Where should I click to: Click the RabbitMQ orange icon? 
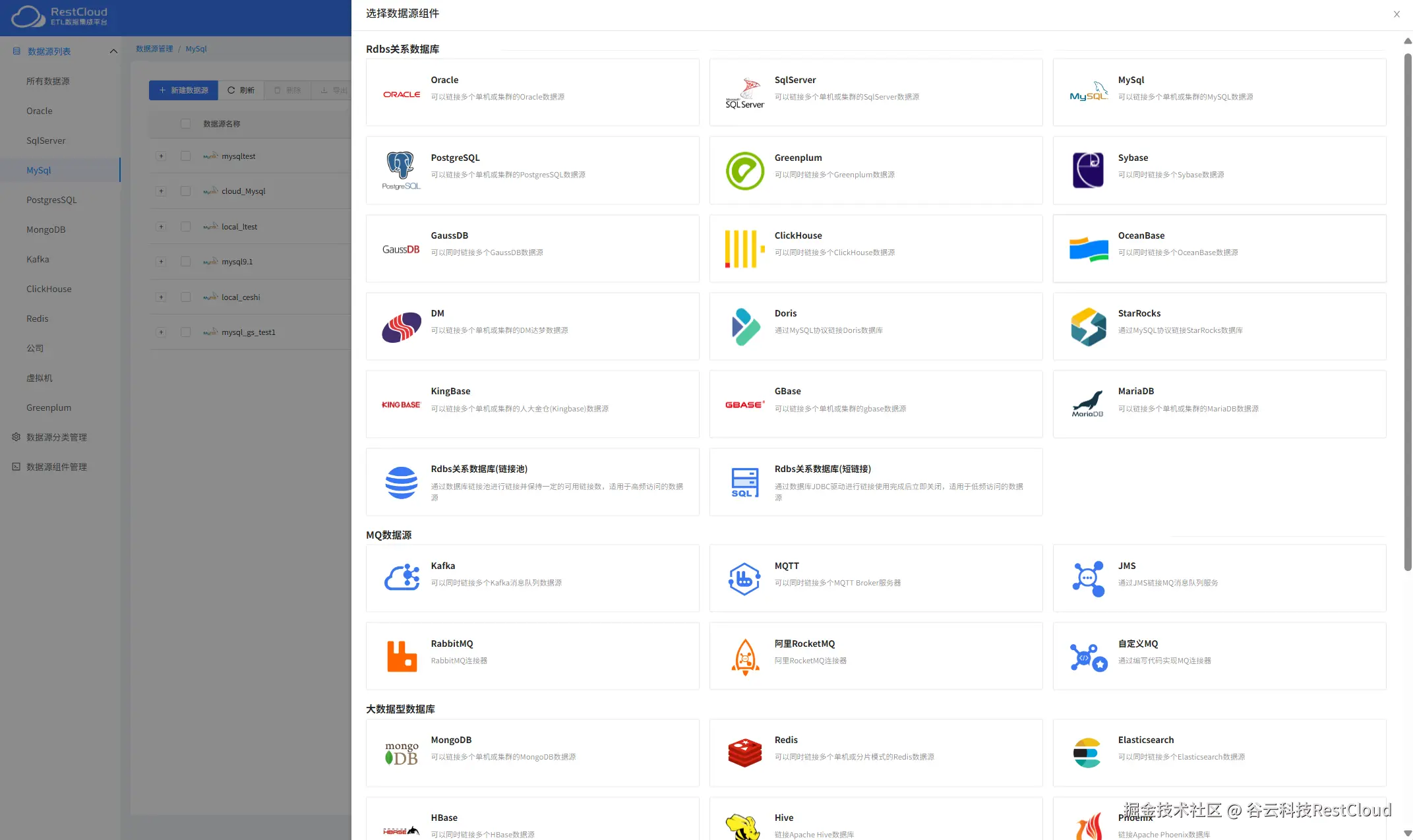click(x=402, y=656)
